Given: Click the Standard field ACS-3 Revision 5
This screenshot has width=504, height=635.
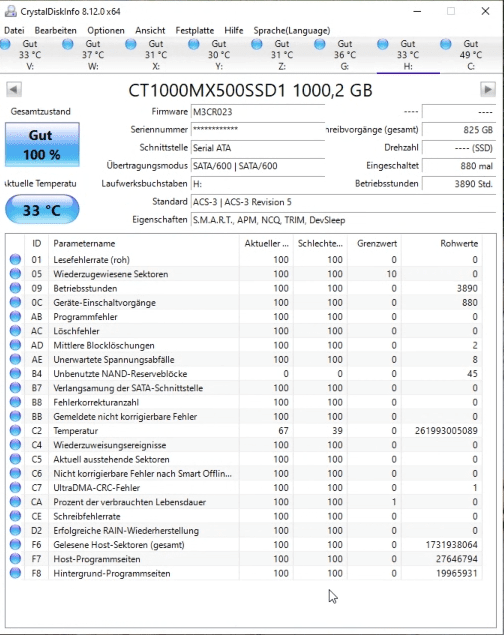Looking at the screenshot, I should click(343, 202).
